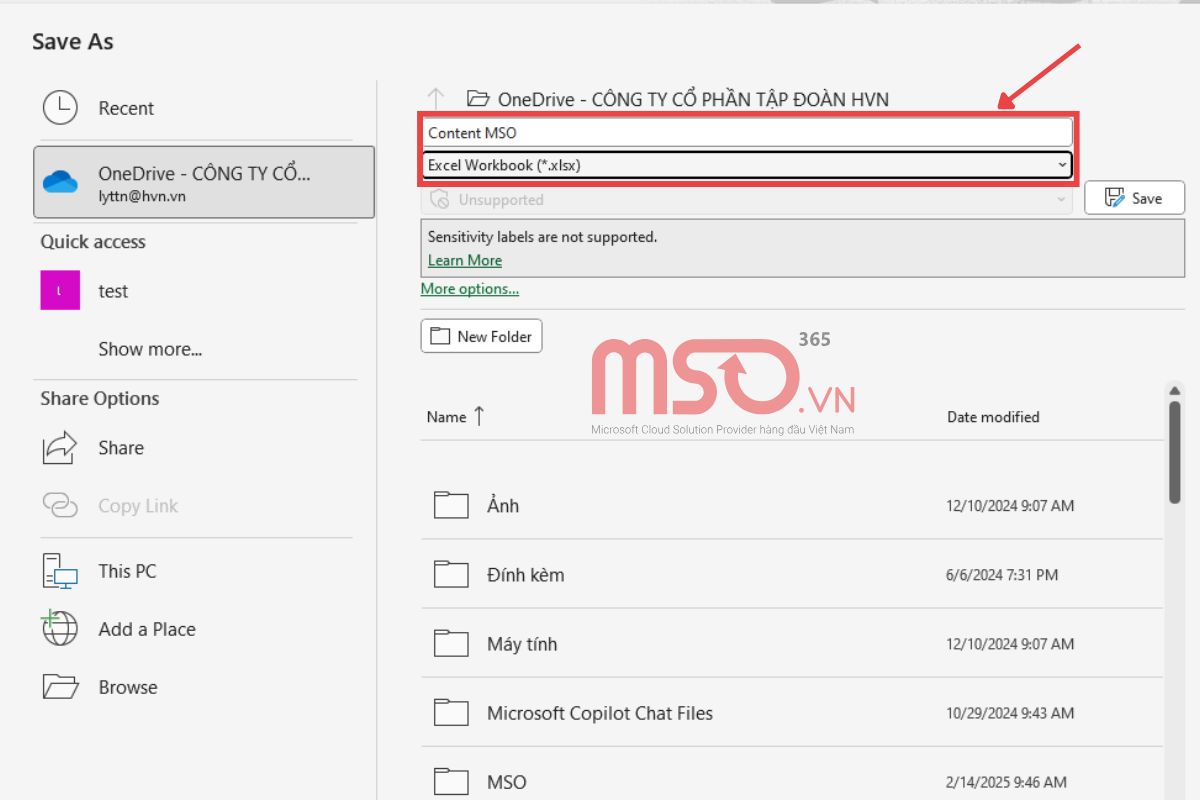This screenshot has height=800, width=1200.
Task: Click date 6/6/2024 7:31 PM
Action: pos(1002,575)
